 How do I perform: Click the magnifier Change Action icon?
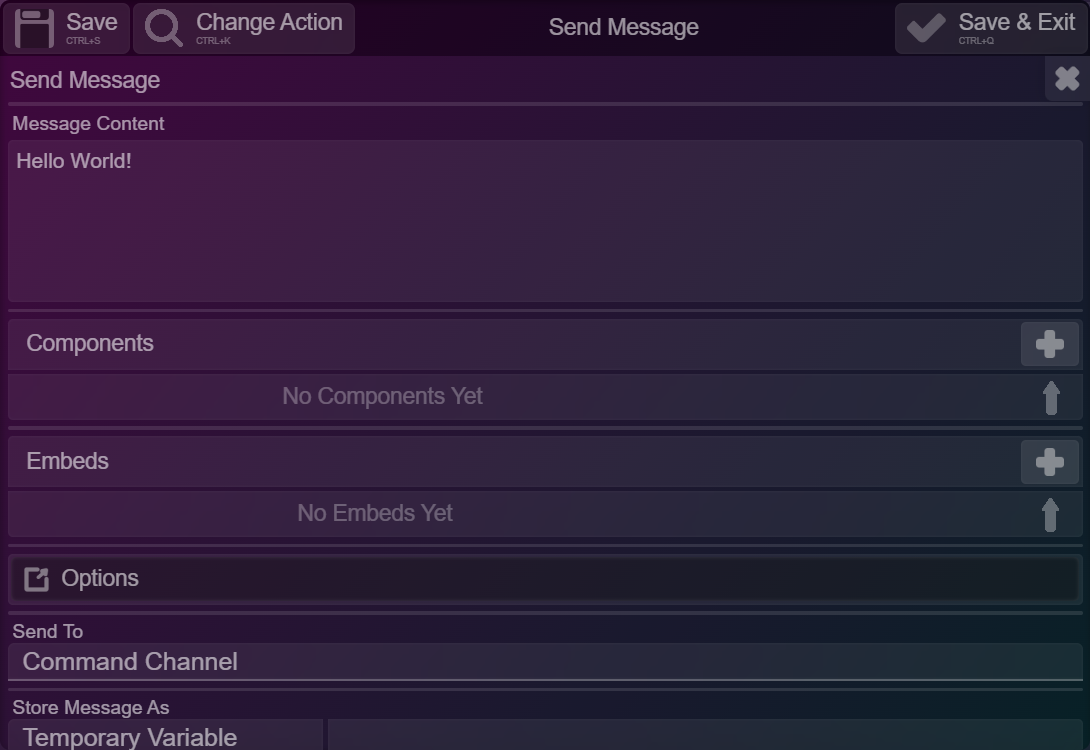pyautogui.click(x=163, y=28)
